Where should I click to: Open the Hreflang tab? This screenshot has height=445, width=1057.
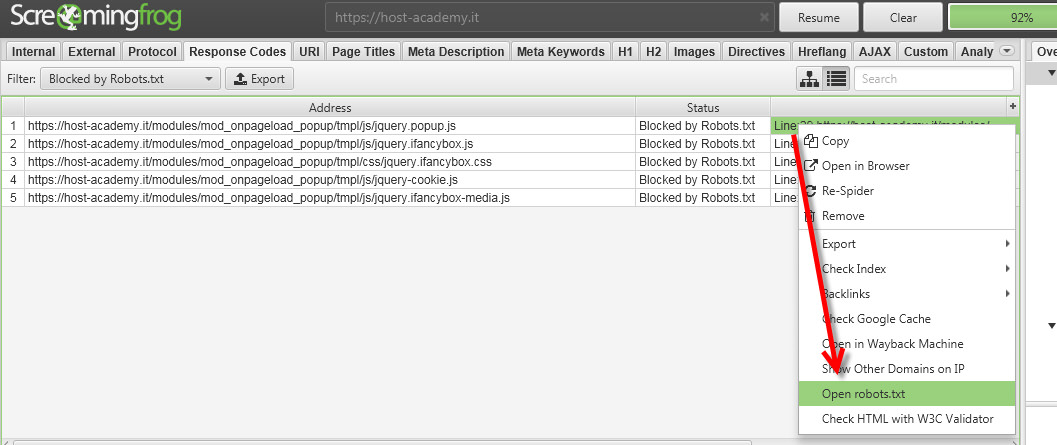coord(821,51)
